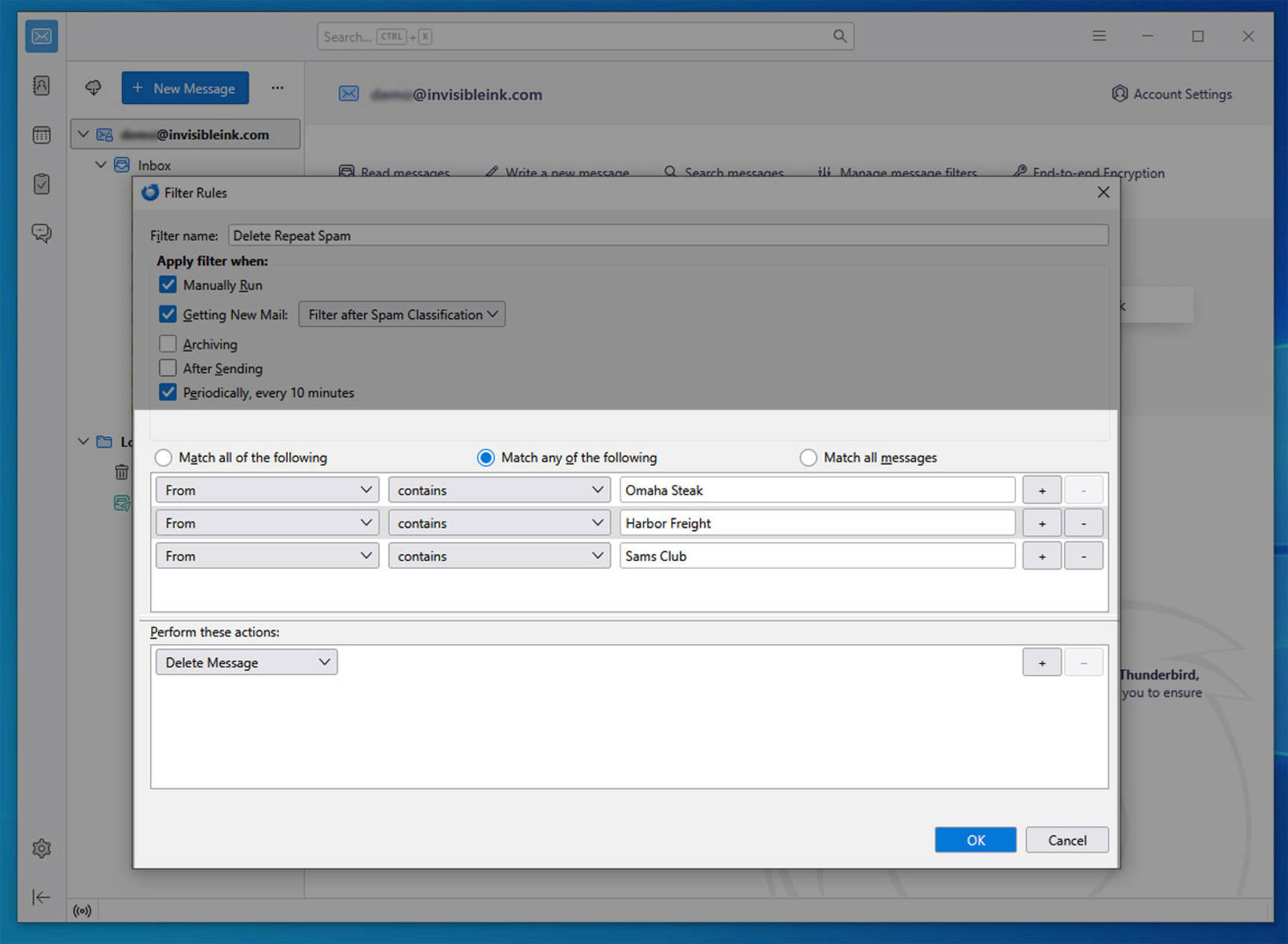Click the main Search box
Image resolution: width=1288 pixels, height=944 pixels.
585,36
